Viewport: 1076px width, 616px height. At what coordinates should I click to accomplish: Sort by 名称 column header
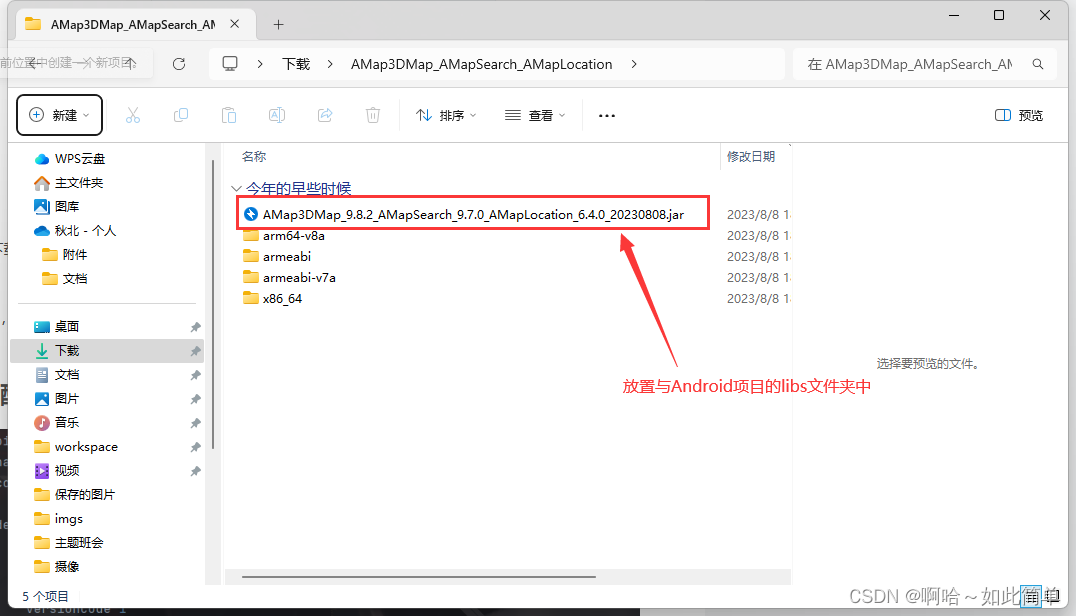click(254, 156)
